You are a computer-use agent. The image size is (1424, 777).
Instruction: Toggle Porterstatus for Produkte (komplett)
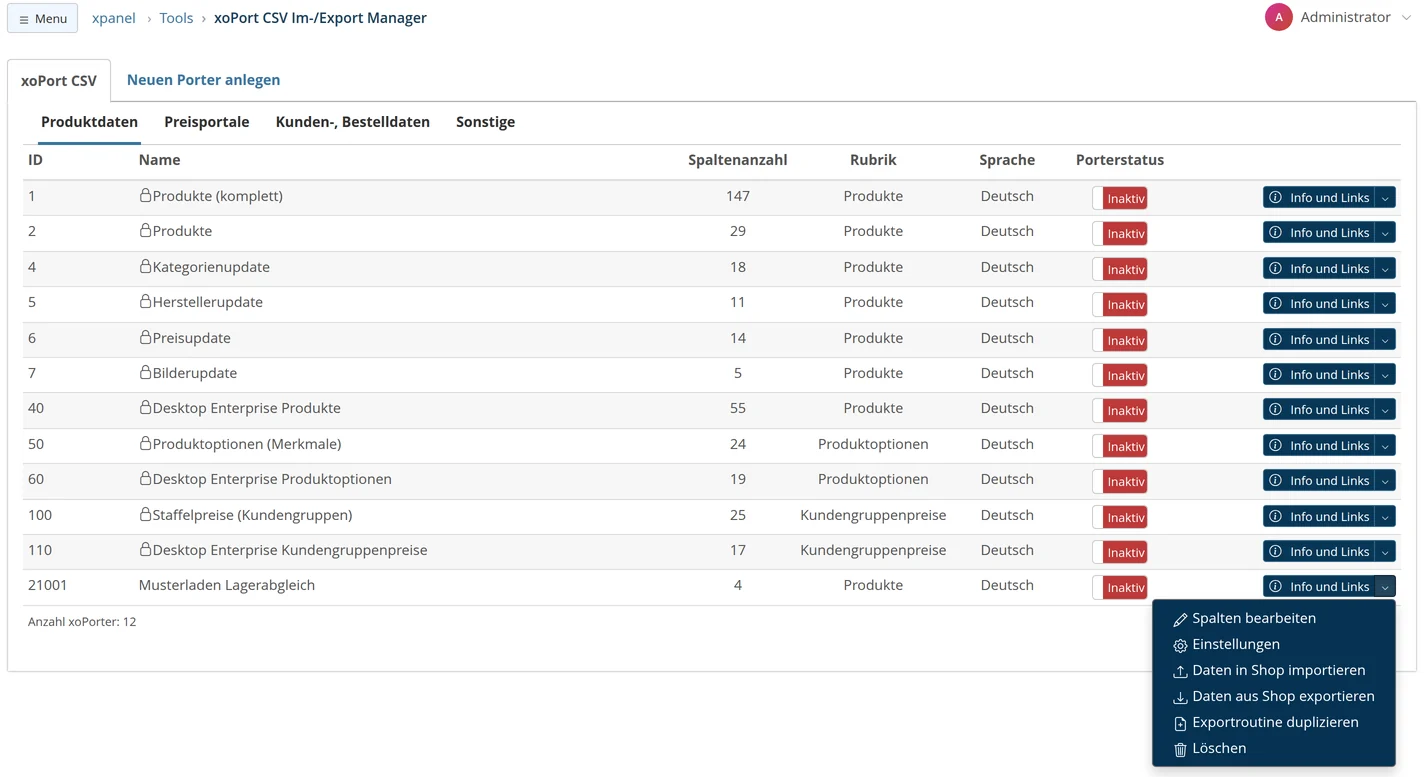point(1120,198)
